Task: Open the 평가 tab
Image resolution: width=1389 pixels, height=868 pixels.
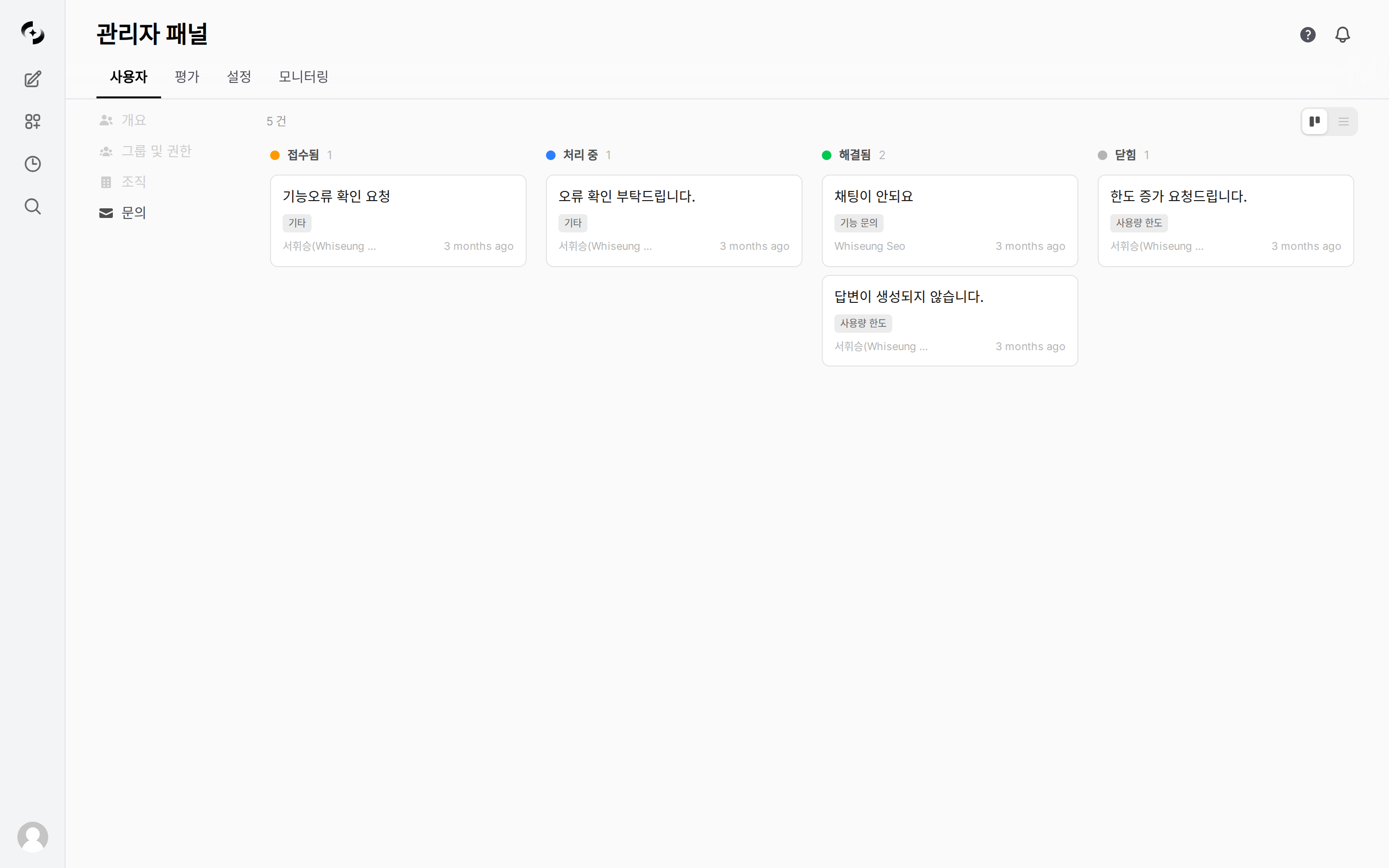Action: [x=187, y=76]
